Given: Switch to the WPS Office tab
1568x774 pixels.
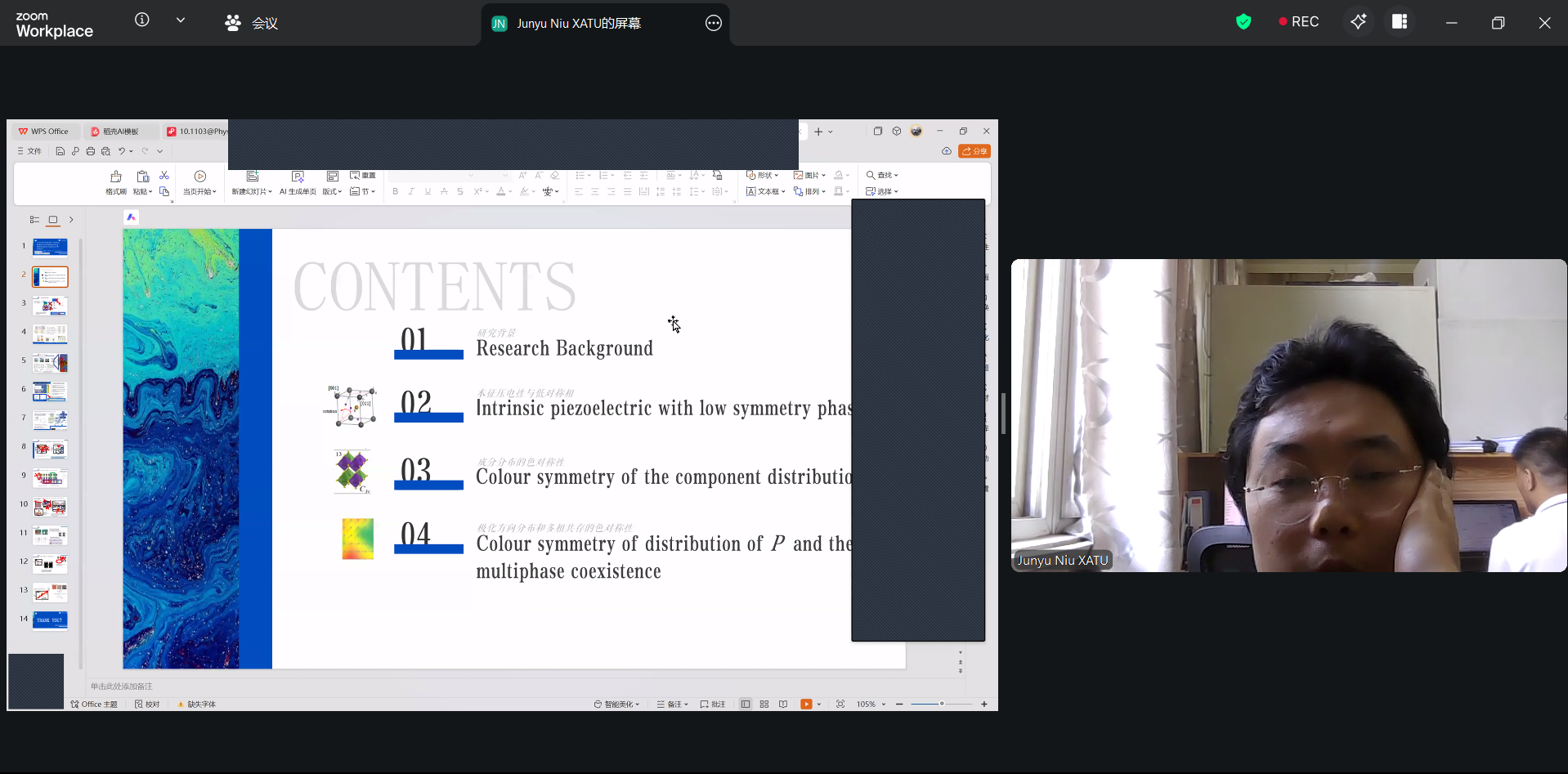Looking at the screenshot, I should click(x=44, y=132).
